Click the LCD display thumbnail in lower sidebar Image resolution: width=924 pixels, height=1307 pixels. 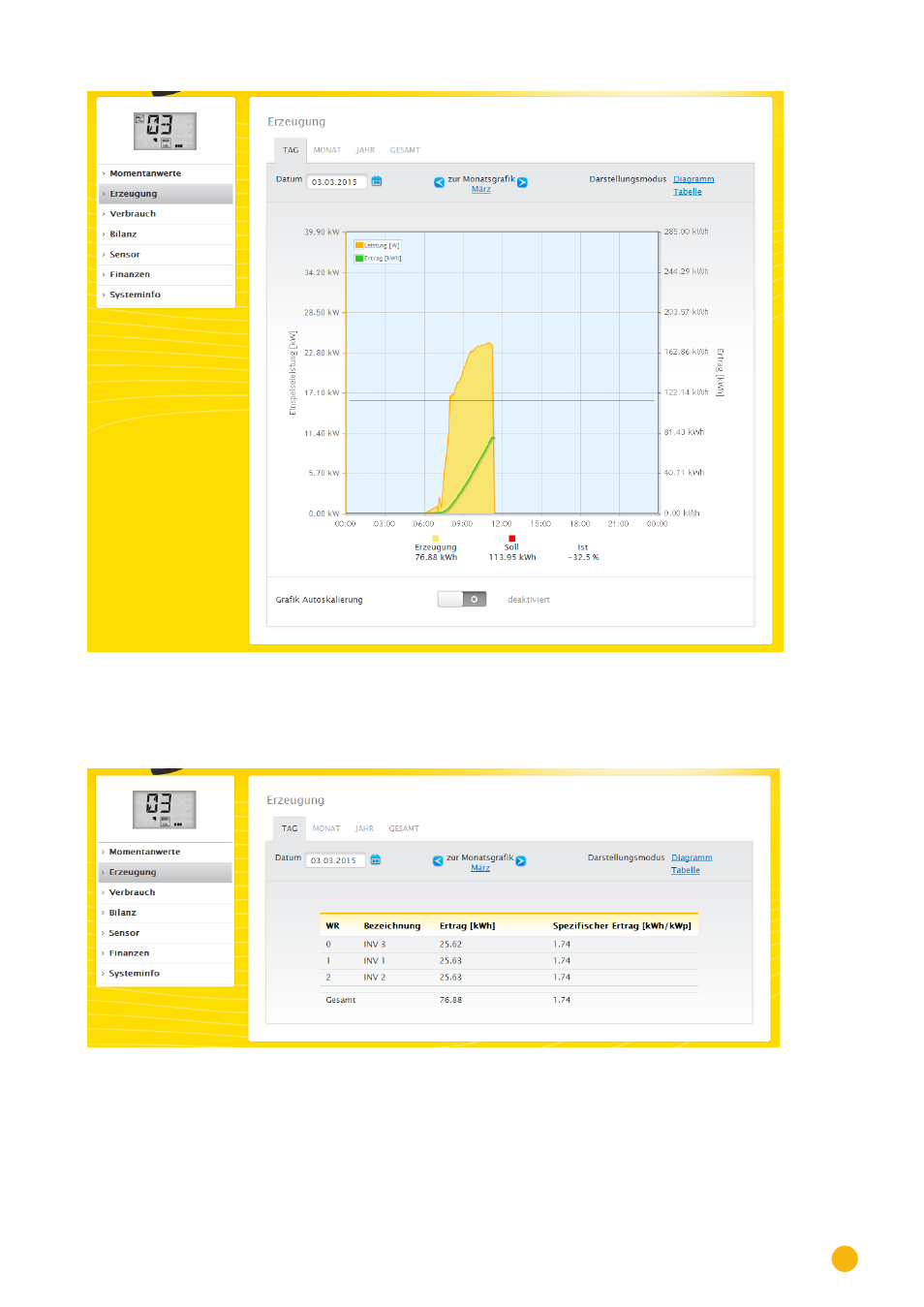(165, 809)
